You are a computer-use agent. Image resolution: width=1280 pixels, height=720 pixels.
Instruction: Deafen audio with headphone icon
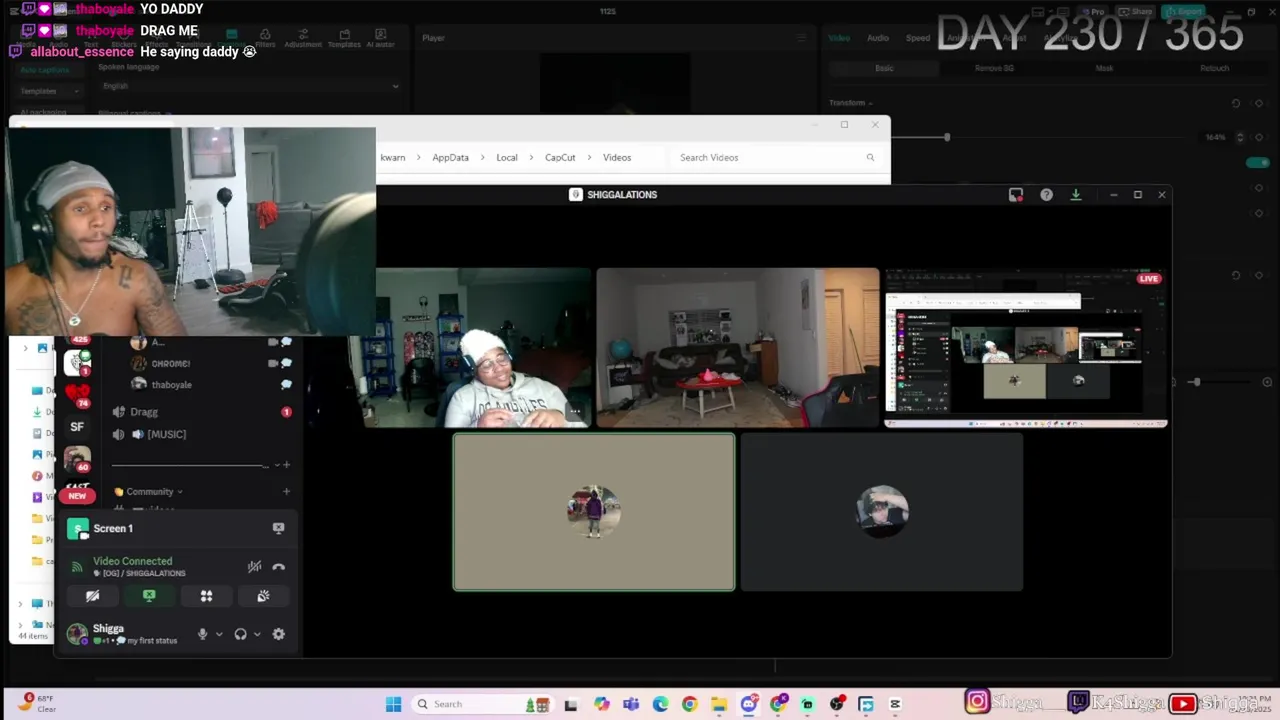[x=240, y=634]
